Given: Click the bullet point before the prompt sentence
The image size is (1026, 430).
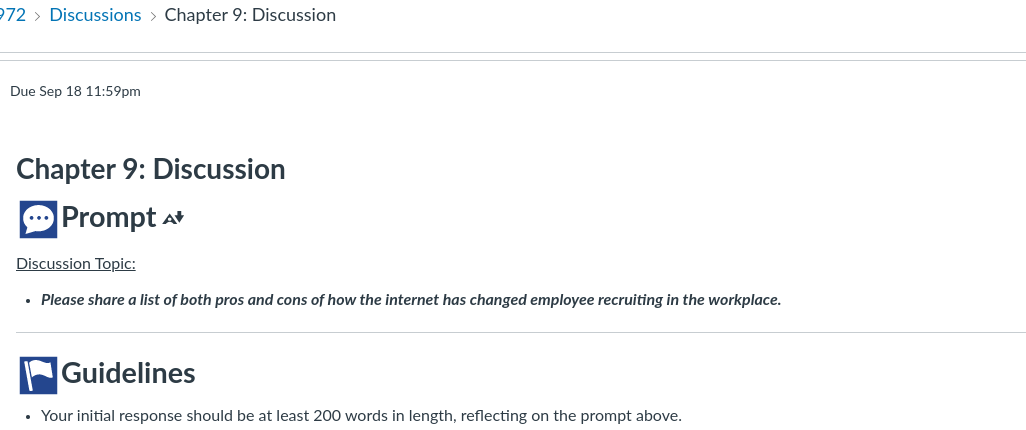Looking at the screenshot, I should 28,301.
